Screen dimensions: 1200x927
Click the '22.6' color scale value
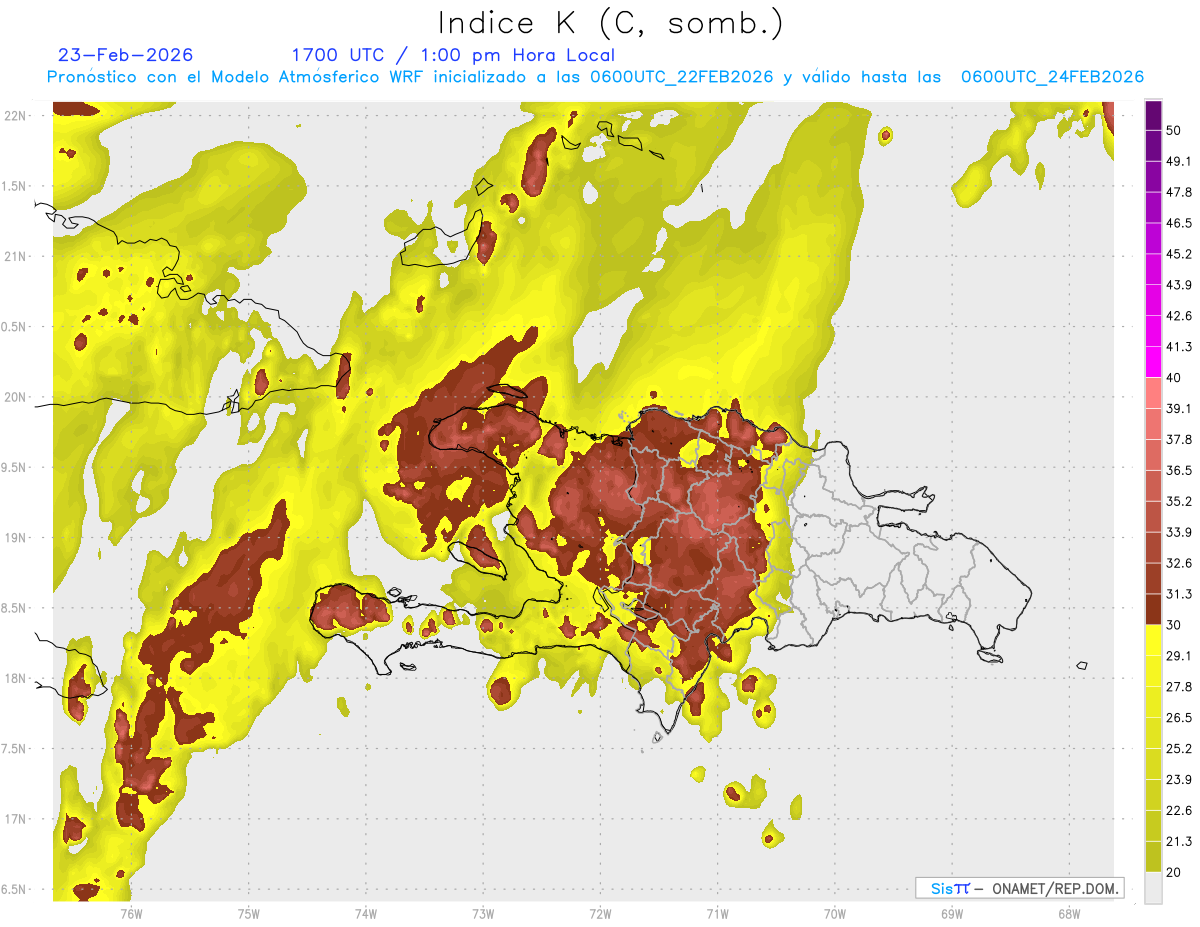pyautogui.click(x=1179, y=811)
